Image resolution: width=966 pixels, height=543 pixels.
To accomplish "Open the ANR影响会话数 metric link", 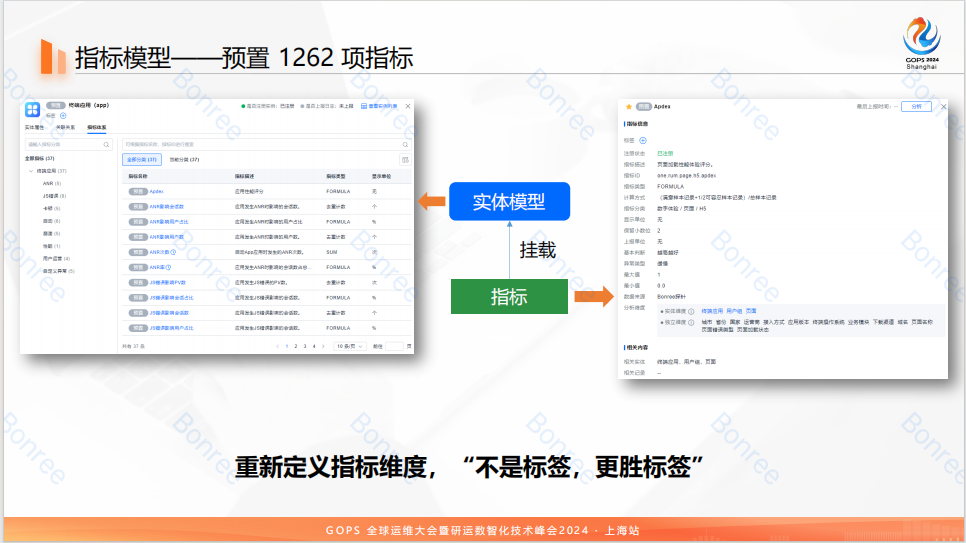I will 166,206.
